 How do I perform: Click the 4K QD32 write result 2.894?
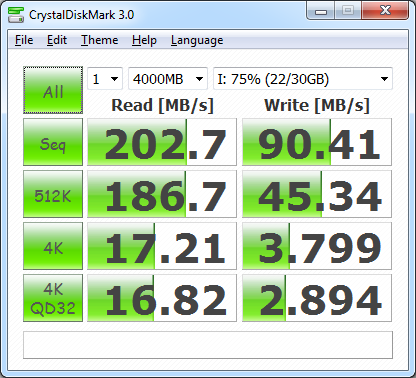click(x=317, y=298)
